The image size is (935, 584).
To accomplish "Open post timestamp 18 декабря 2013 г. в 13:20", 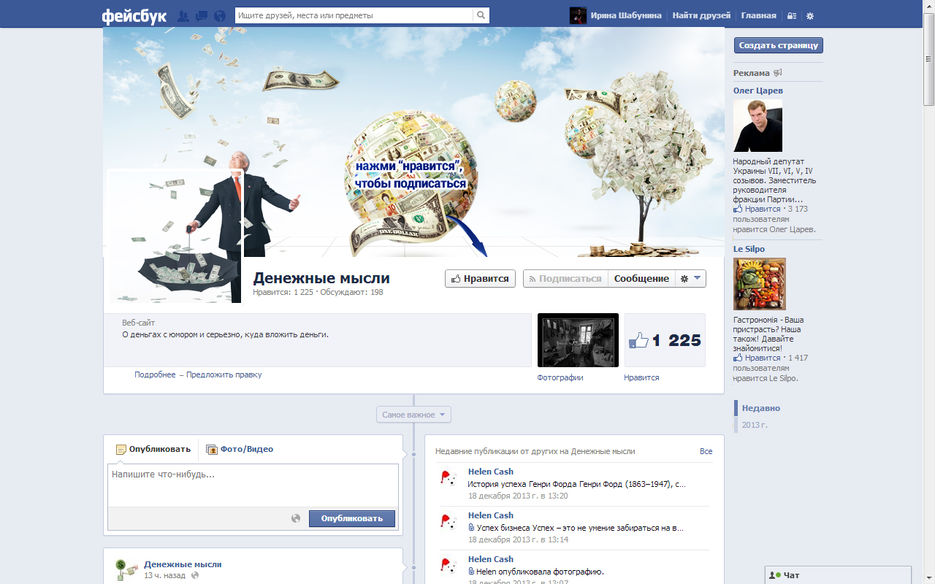I will point(518,496).
